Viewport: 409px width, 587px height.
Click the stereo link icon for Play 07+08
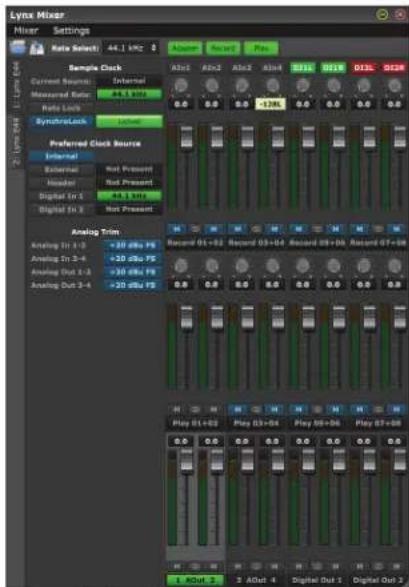(x=378, y=409)
